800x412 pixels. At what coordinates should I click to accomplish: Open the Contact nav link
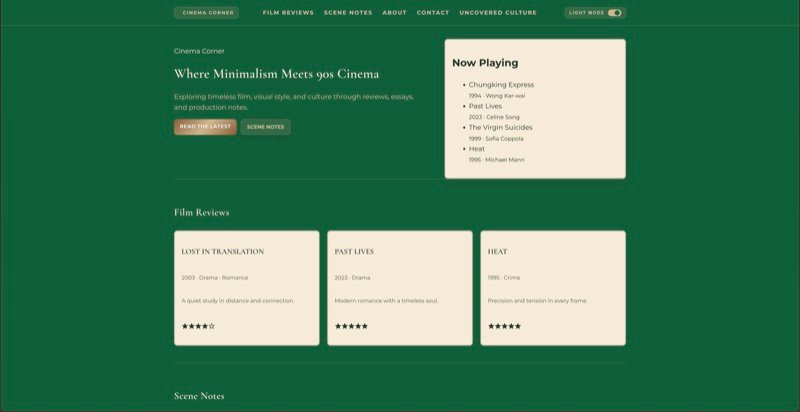pos(433,13)
